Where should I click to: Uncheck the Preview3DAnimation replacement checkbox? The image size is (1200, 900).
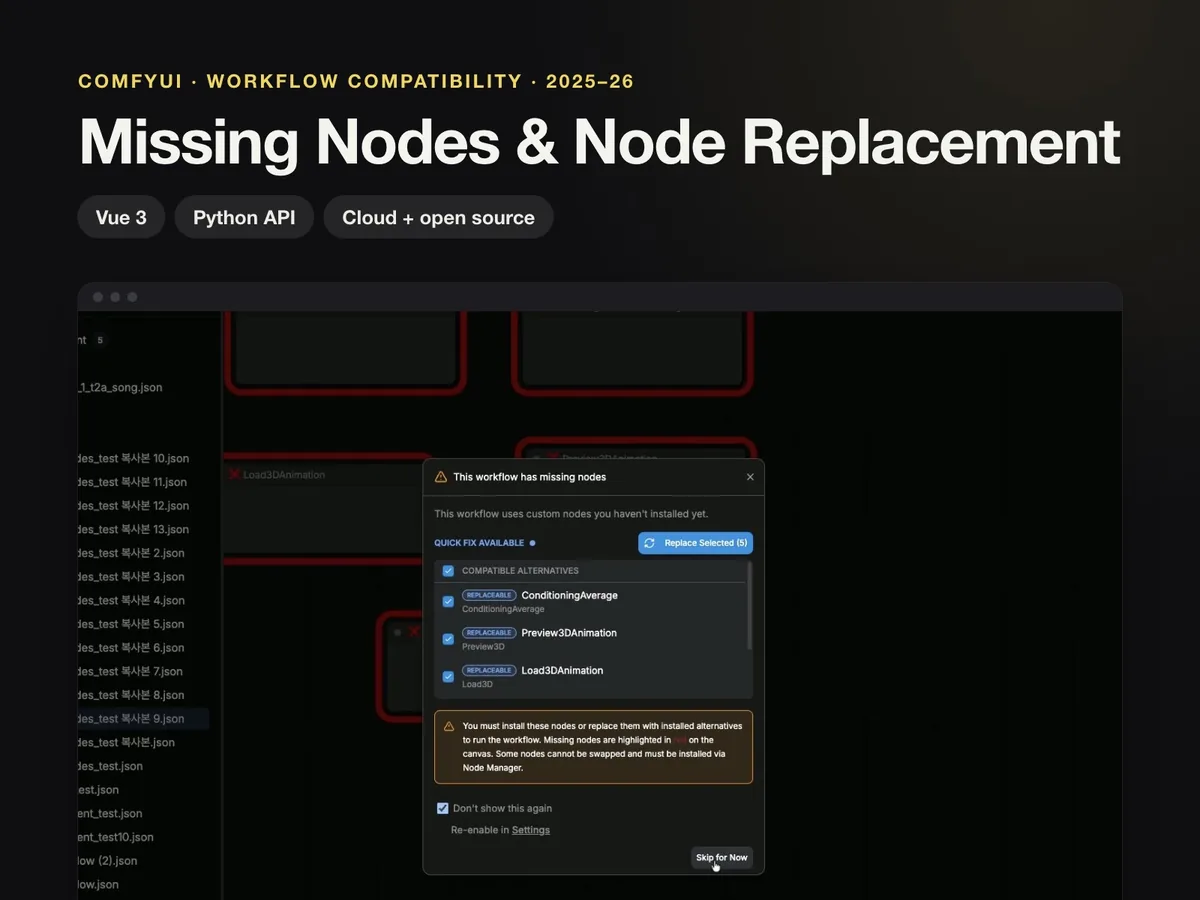pyautogui.click(x=448, y=639)
